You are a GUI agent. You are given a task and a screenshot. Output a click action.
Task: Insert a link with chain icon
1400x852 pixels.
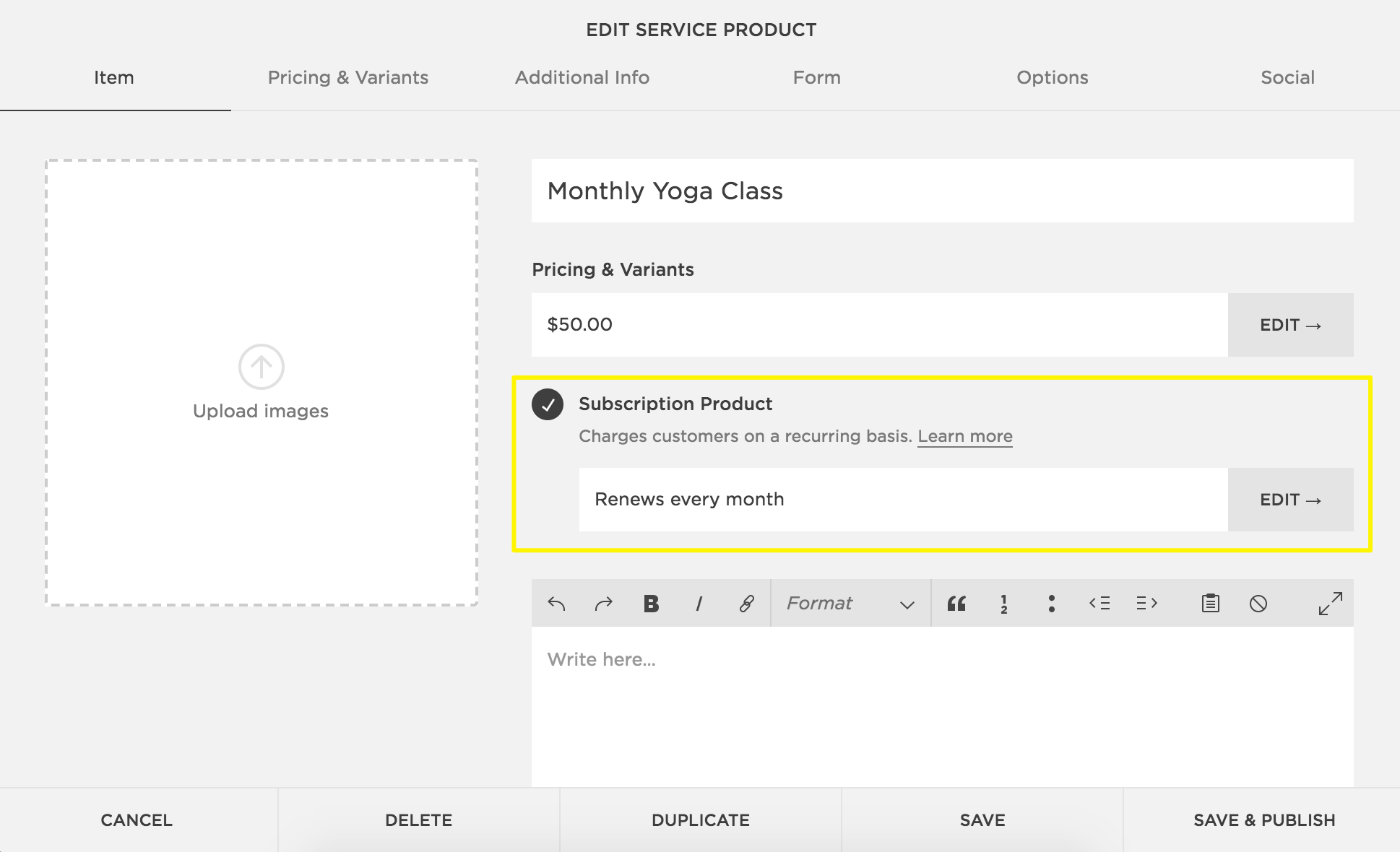pyautogui.click(x=746, y=604)
